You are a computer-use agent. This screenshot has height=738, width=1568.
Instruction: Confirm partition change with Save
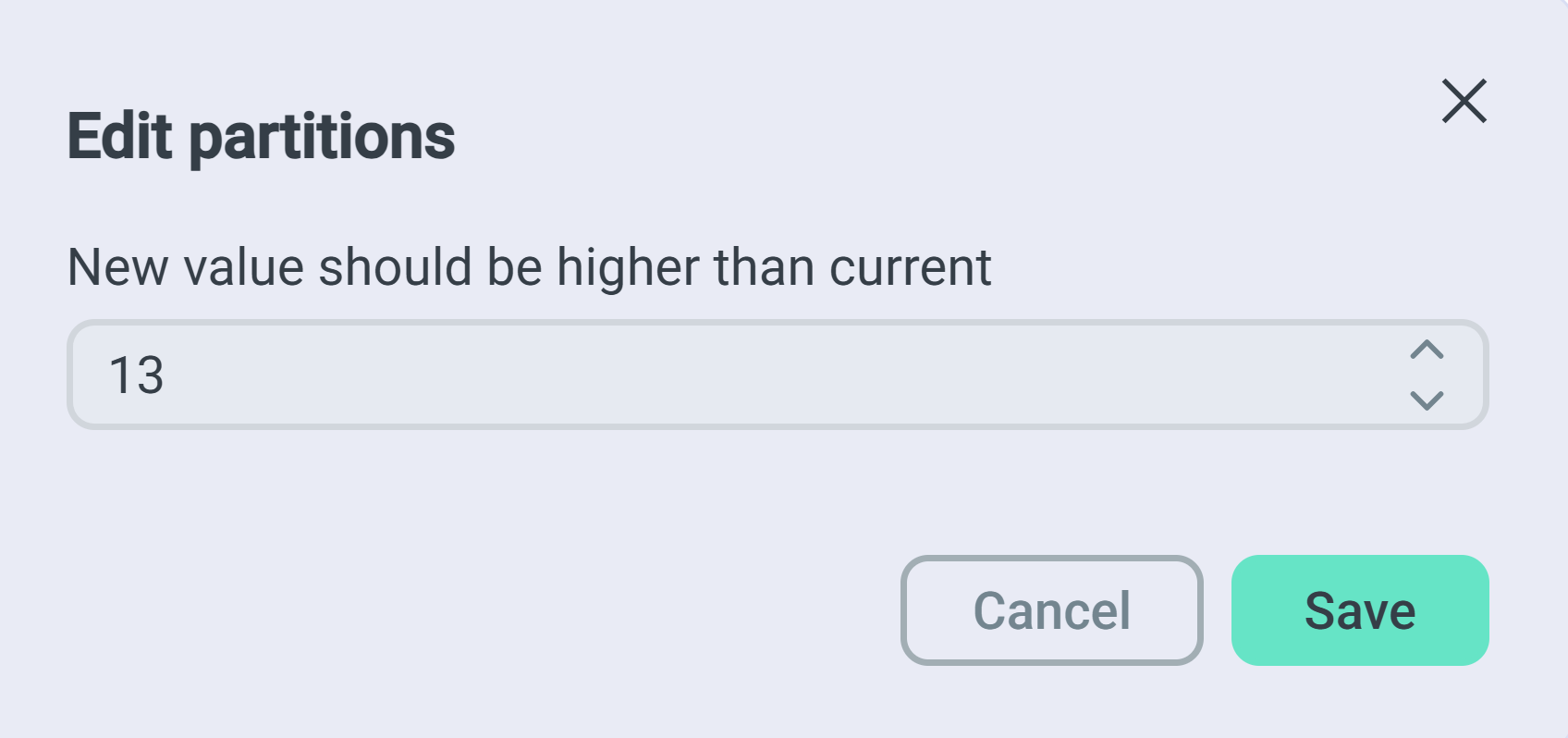tap(1359, 610)
